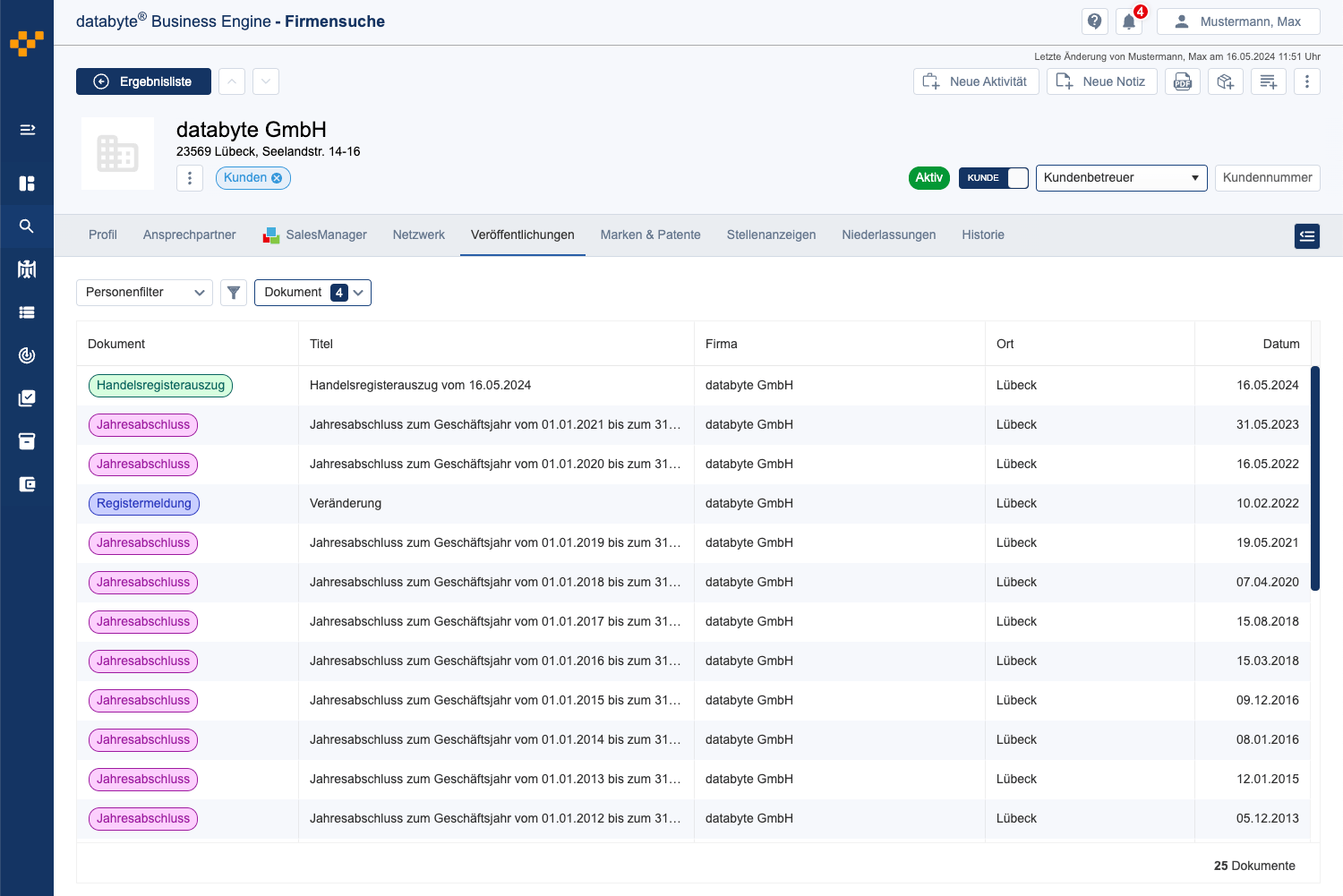Image resolution: width=1343 pixels, height=896 pixels.
Task: Go back to Ergebnisliste
Action: (143, 81)
